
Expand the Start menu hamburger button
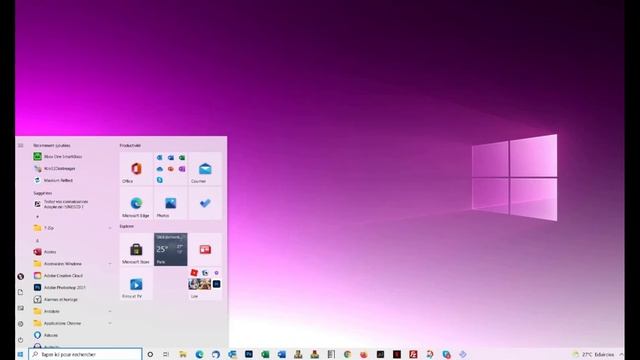[21, 145]
